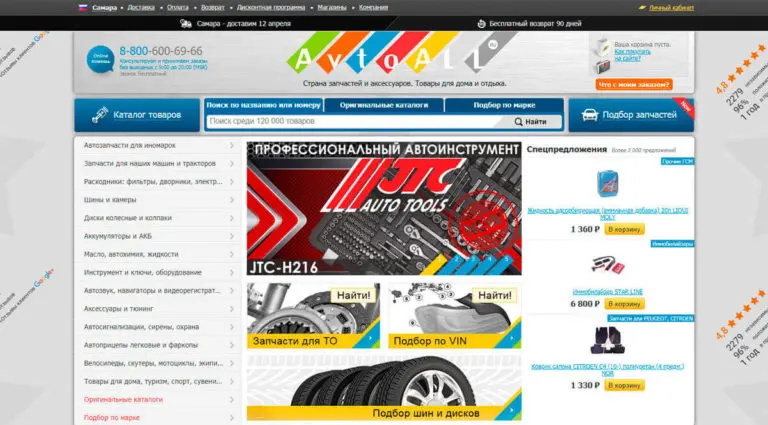Expand Инструмент и ключи arrow
Image resolution: width=768 pixels, height=425 pixels.
(x=232, y=272)
